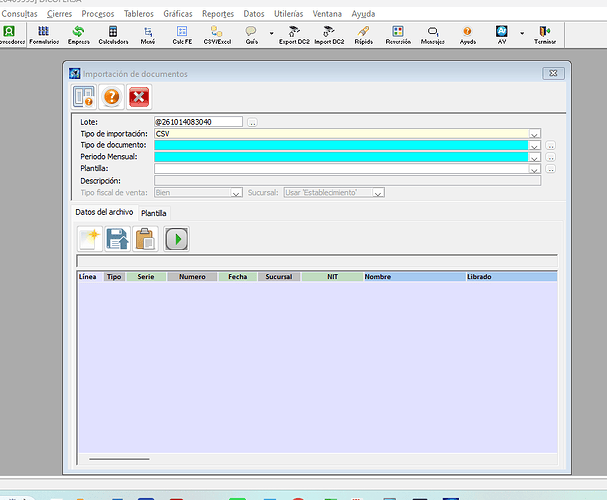
Task: Click the Serie column header
Action: 146,277
